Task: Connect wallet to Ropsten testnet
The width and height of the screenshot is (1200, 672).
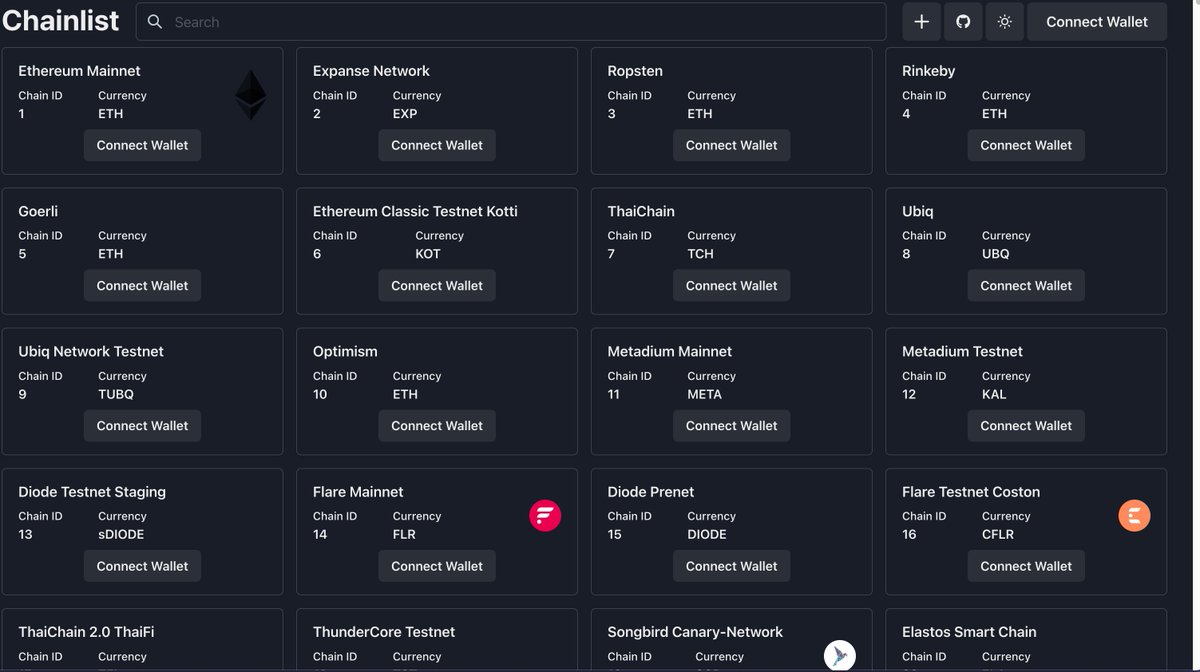Action: tap(731, 145)
